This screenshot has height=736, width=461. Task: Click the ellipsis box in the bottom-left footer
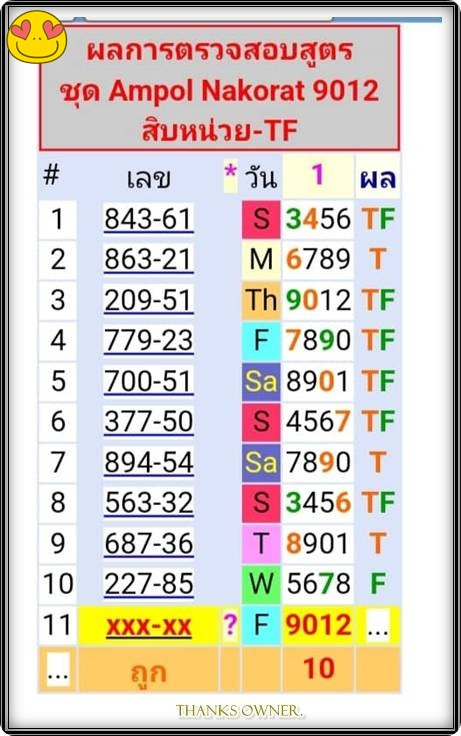[x=58, y=669]
